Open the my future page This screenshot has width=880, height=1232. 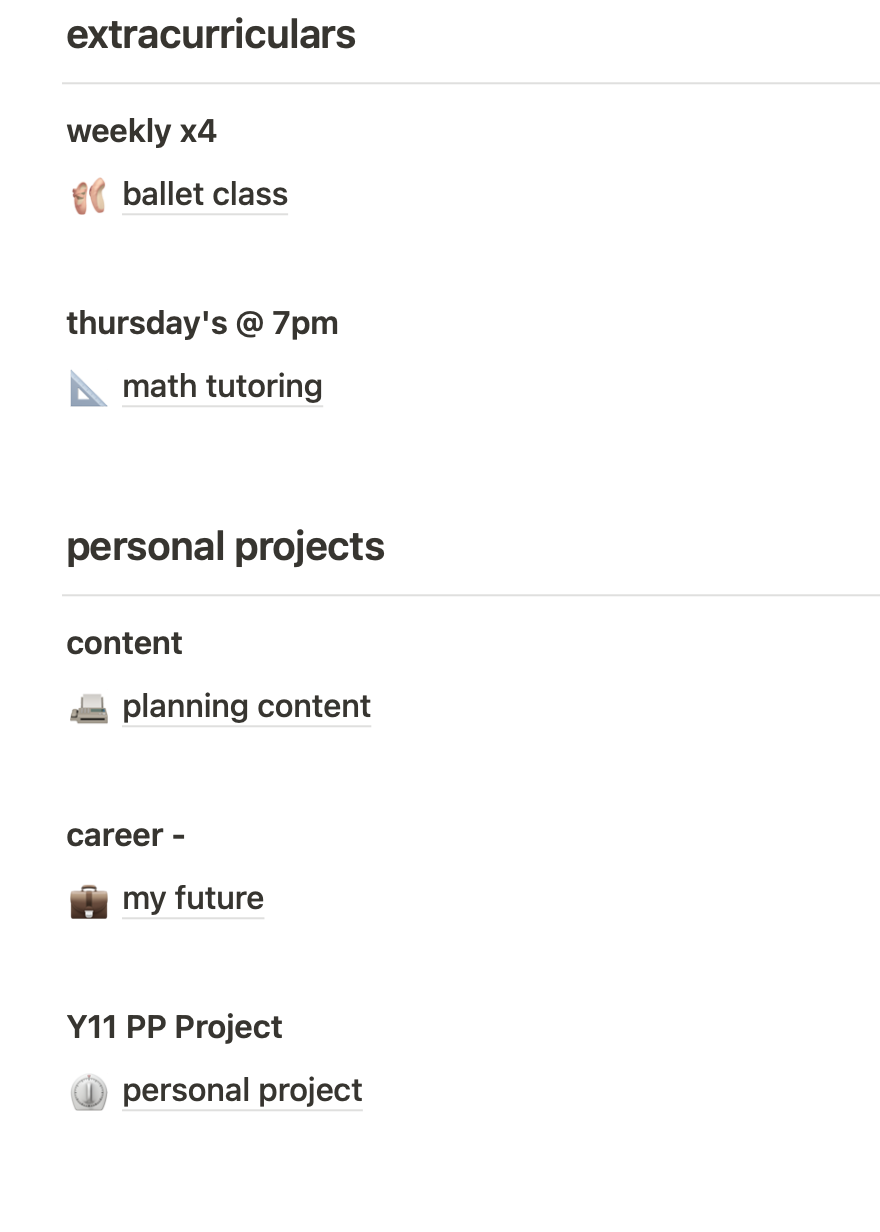point(193,898)
